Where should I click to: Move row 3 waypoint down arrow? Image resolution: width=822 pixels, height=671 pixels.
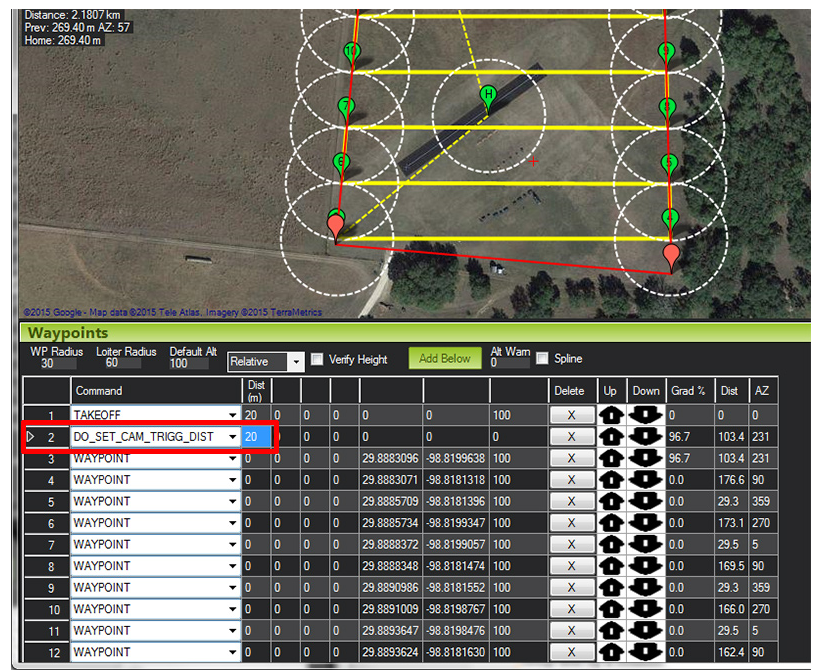click(x=646, y=458)
